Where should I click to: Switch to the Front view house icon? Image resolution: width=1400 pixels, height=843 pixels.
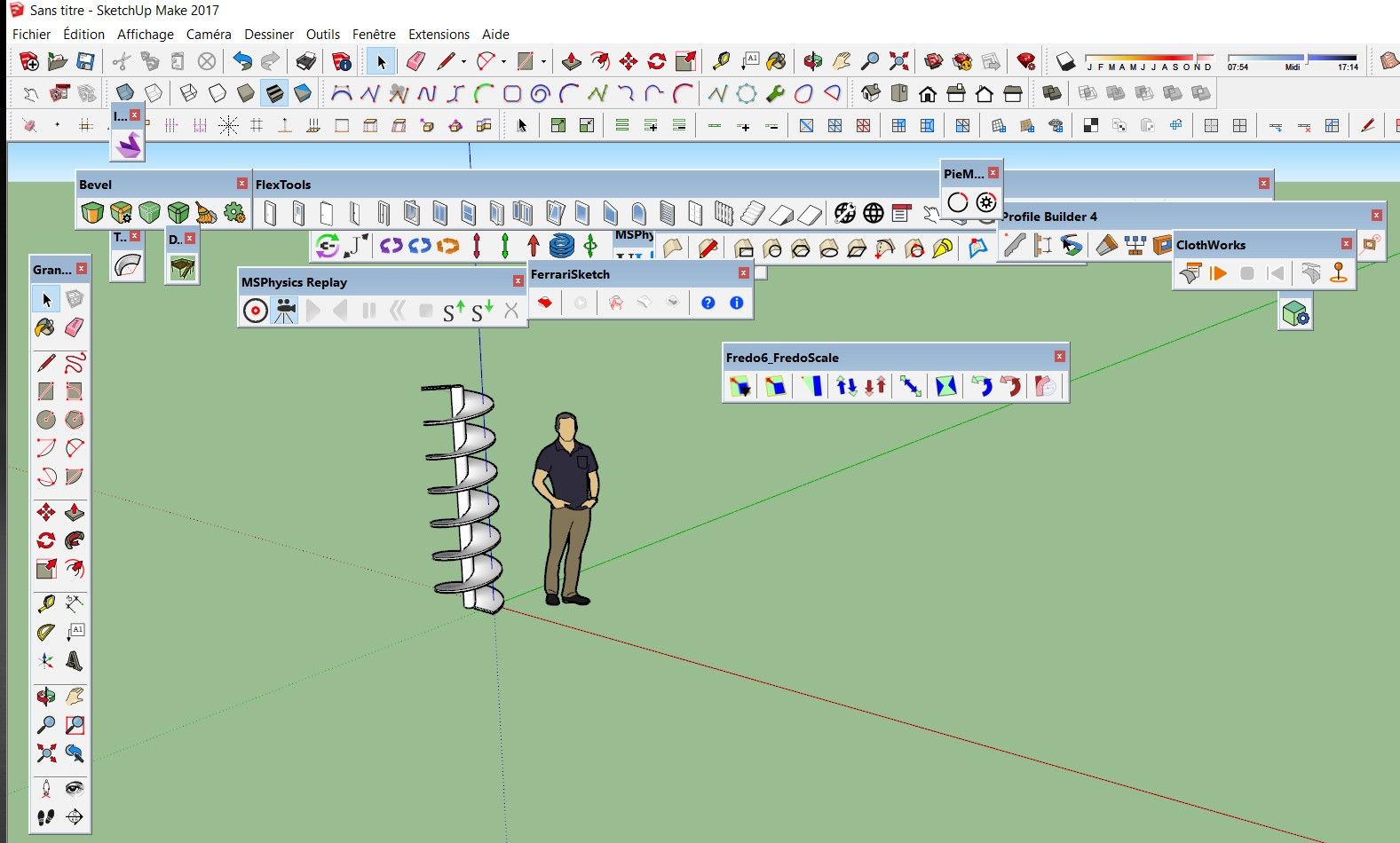click(x=928, y=93)
